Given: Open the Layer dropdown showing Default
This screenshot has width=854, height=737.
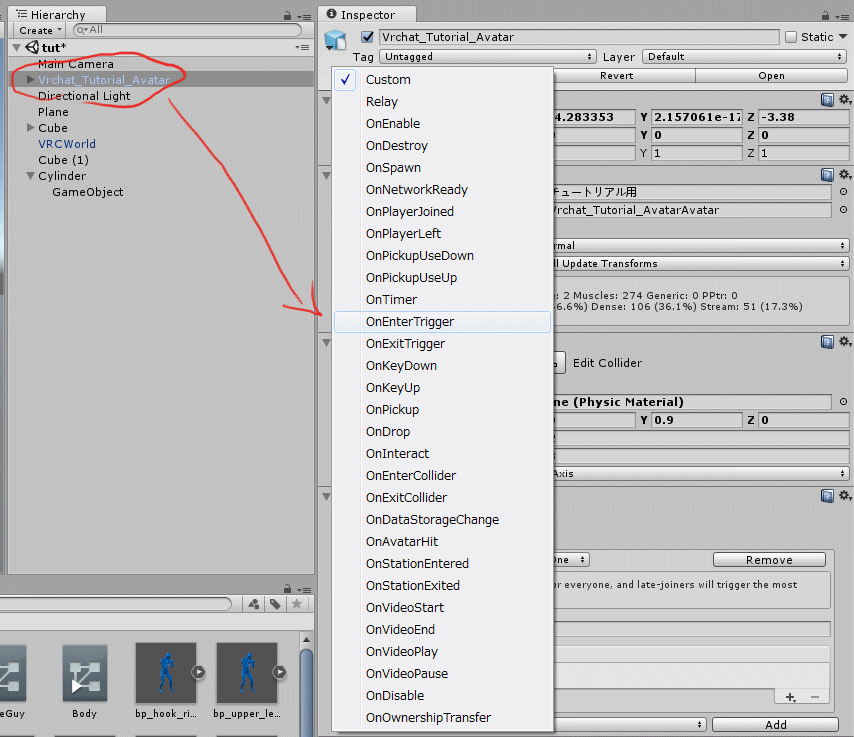Looking at the screenshot, I should (745, 57).
